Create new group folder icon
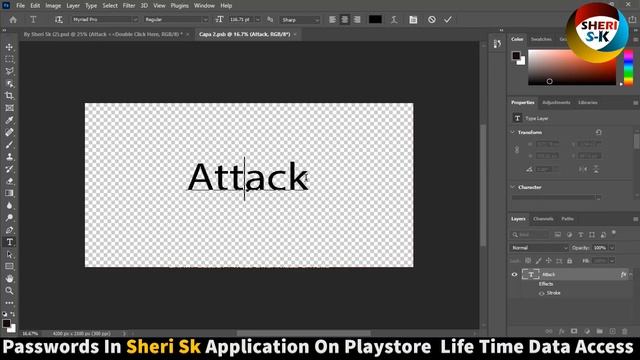Viewport: 640px width, 360px height. click(600, 331)
